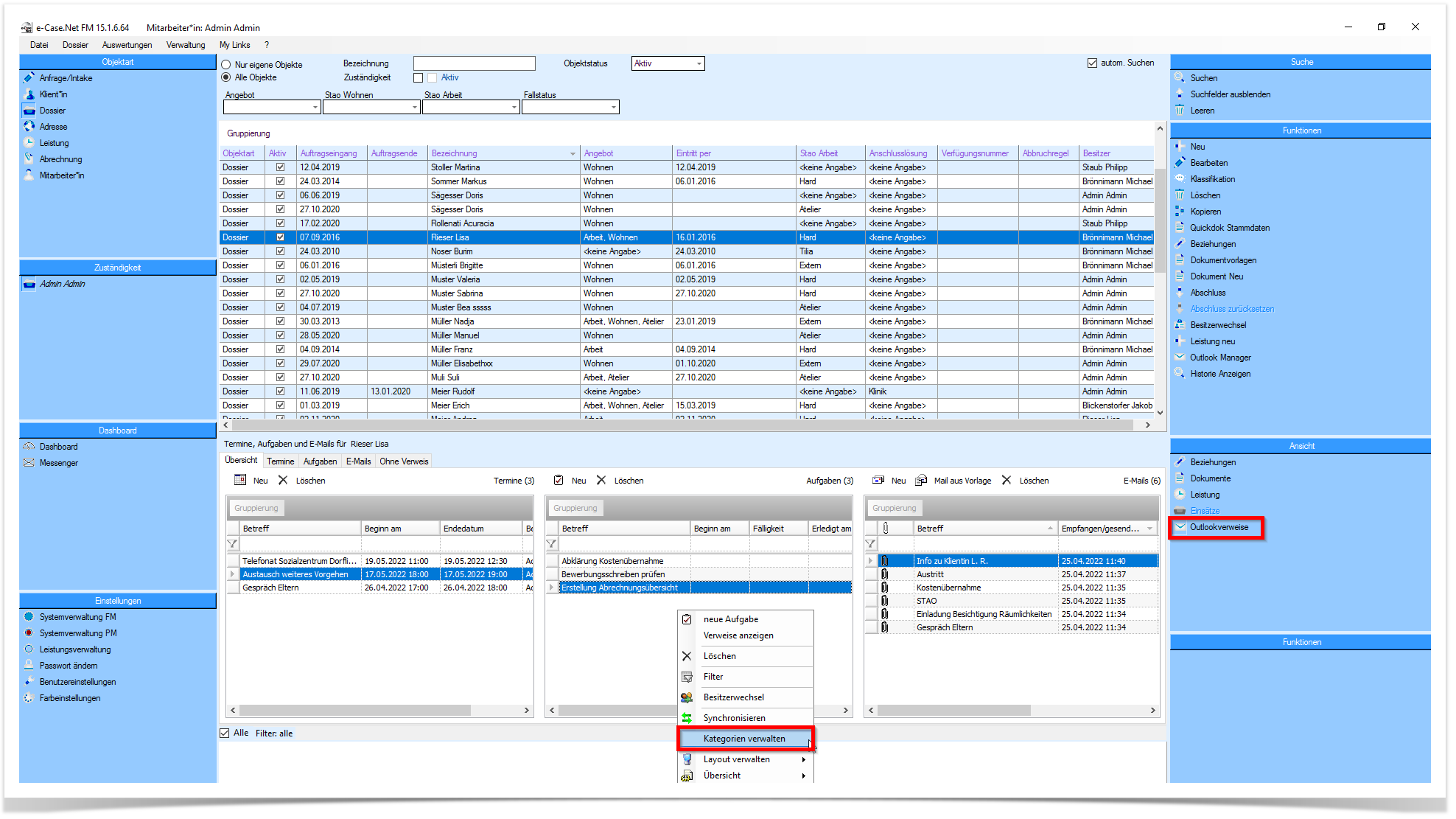This screenshot has width=1456, height=819.
Task: Open Leistung icon in Objektart panel
Action: tap(29, 142)
